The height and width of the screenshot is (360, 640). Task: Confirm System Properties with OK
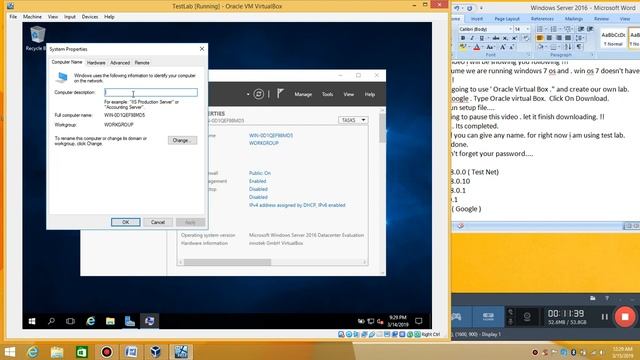[x=126, y=222]
